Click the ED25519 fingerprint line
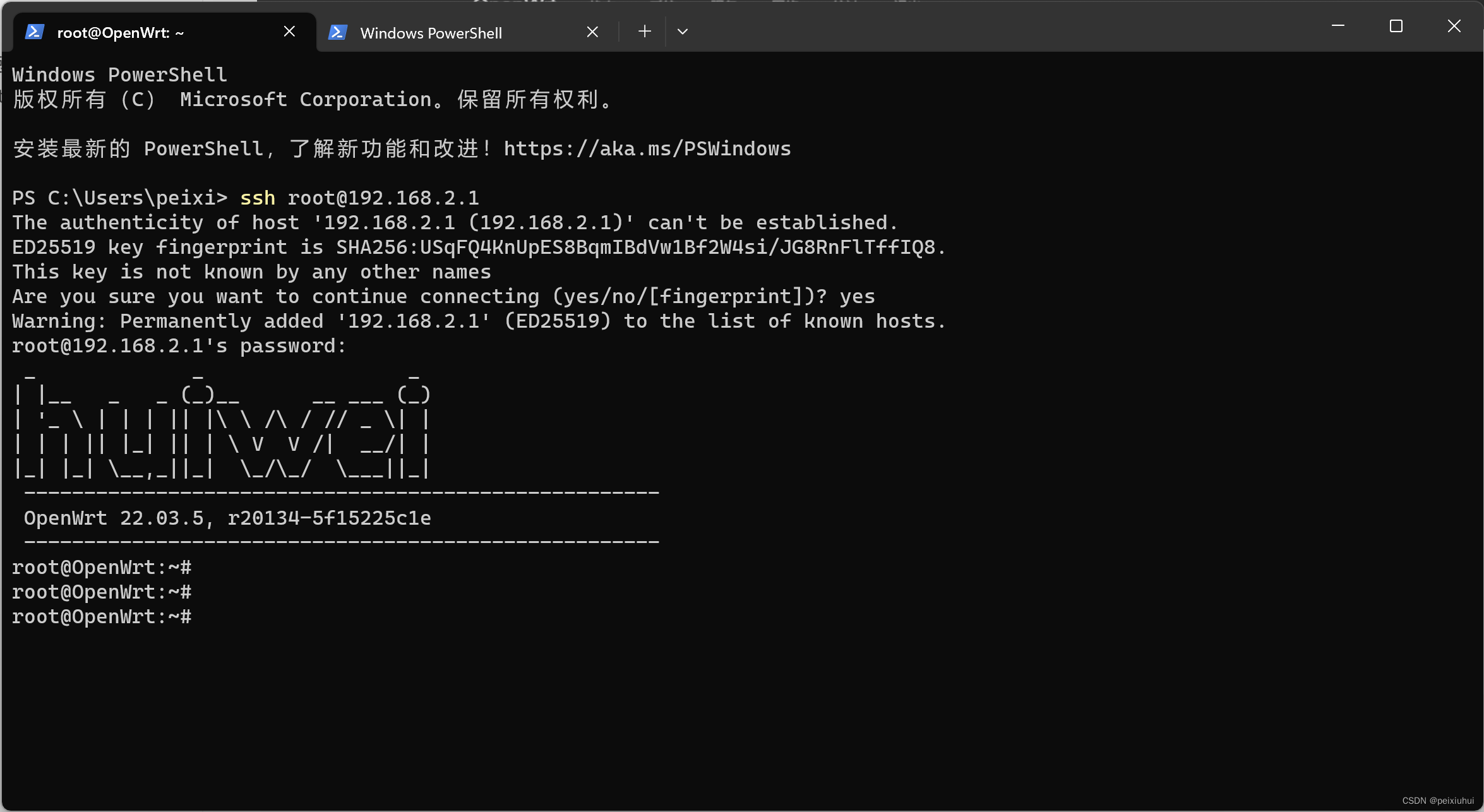 point(477,247)
